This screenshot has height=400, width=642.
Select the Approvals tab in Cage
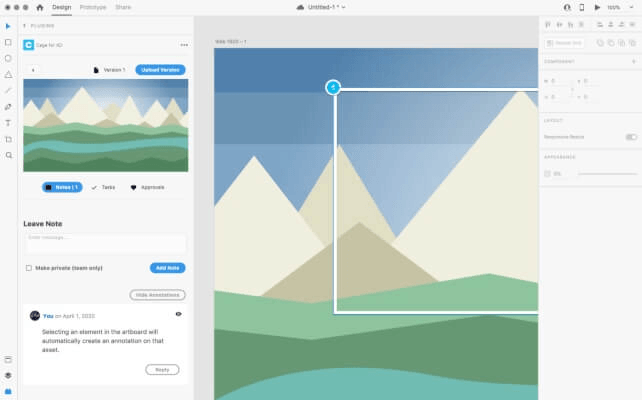[147, 187]
